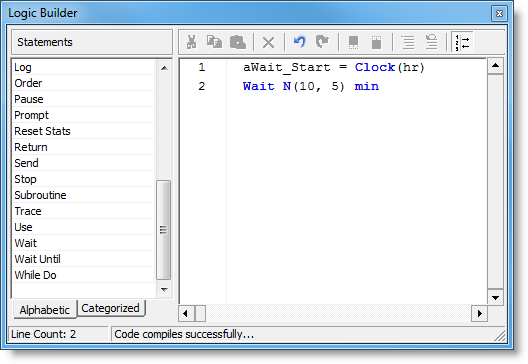Image resolution: width=528 pixels, height=364 pixels.
Task: Place cursor on code line 2
Action: pos(311,86)
